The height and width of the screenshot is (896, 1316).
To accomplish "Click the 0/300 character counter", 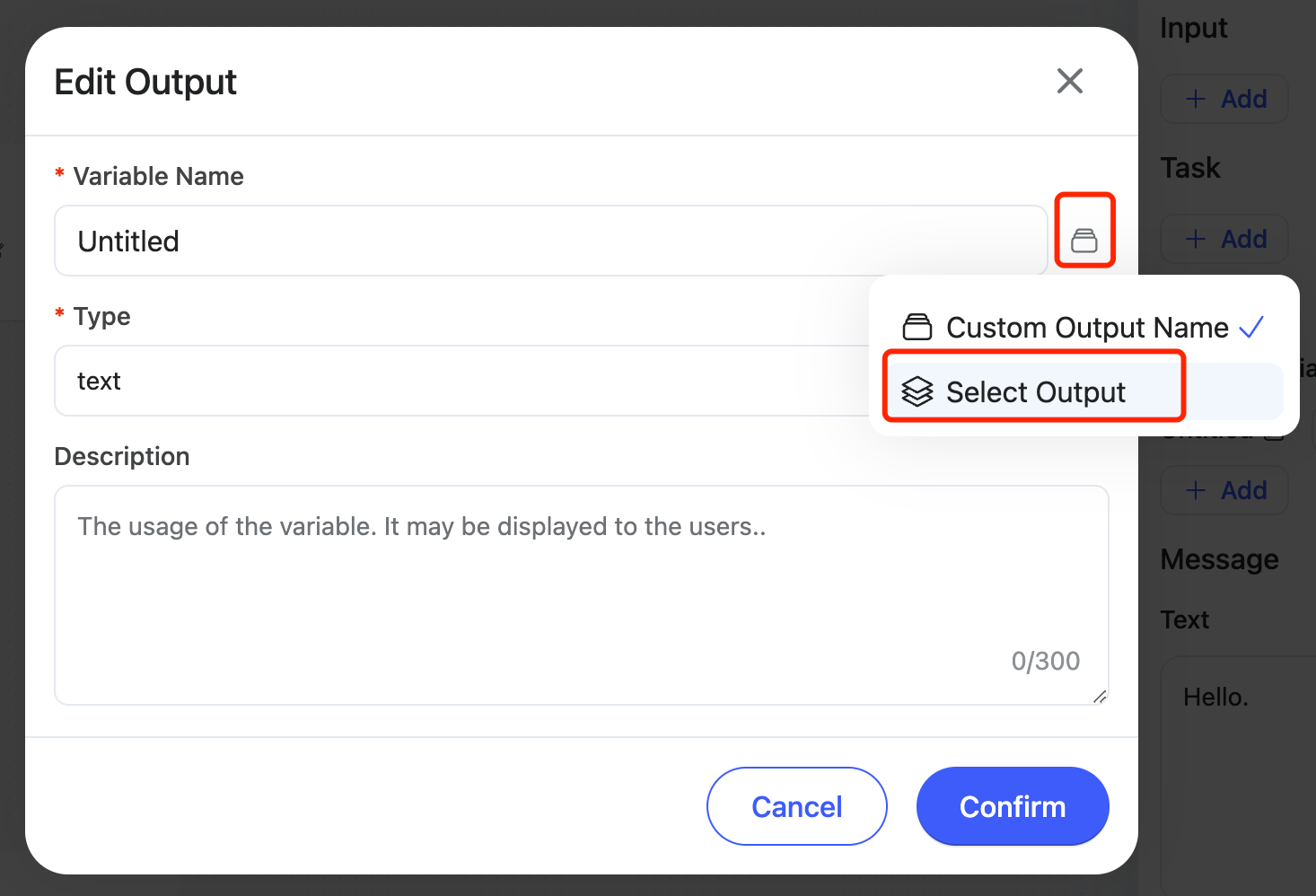I will tap(1045, 661).
